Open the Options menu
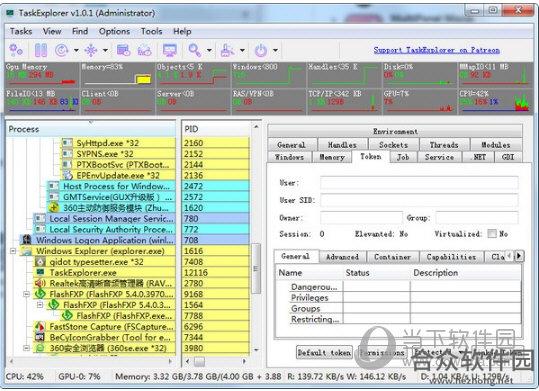The width and height of the screenshot is (539, 391). [114, 31]
